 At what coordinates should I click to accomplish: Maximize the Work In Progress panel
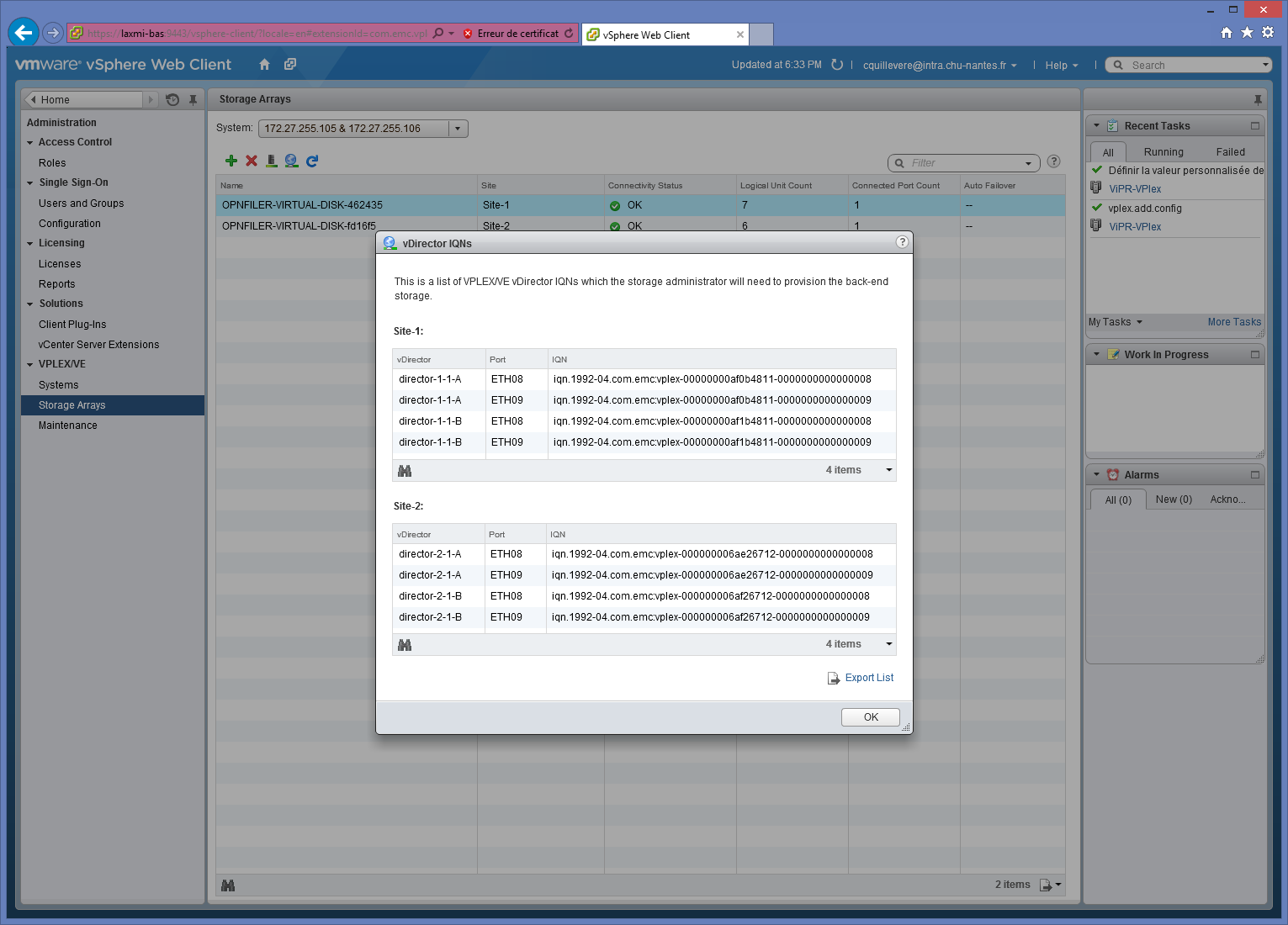(x=1255, y=355)
